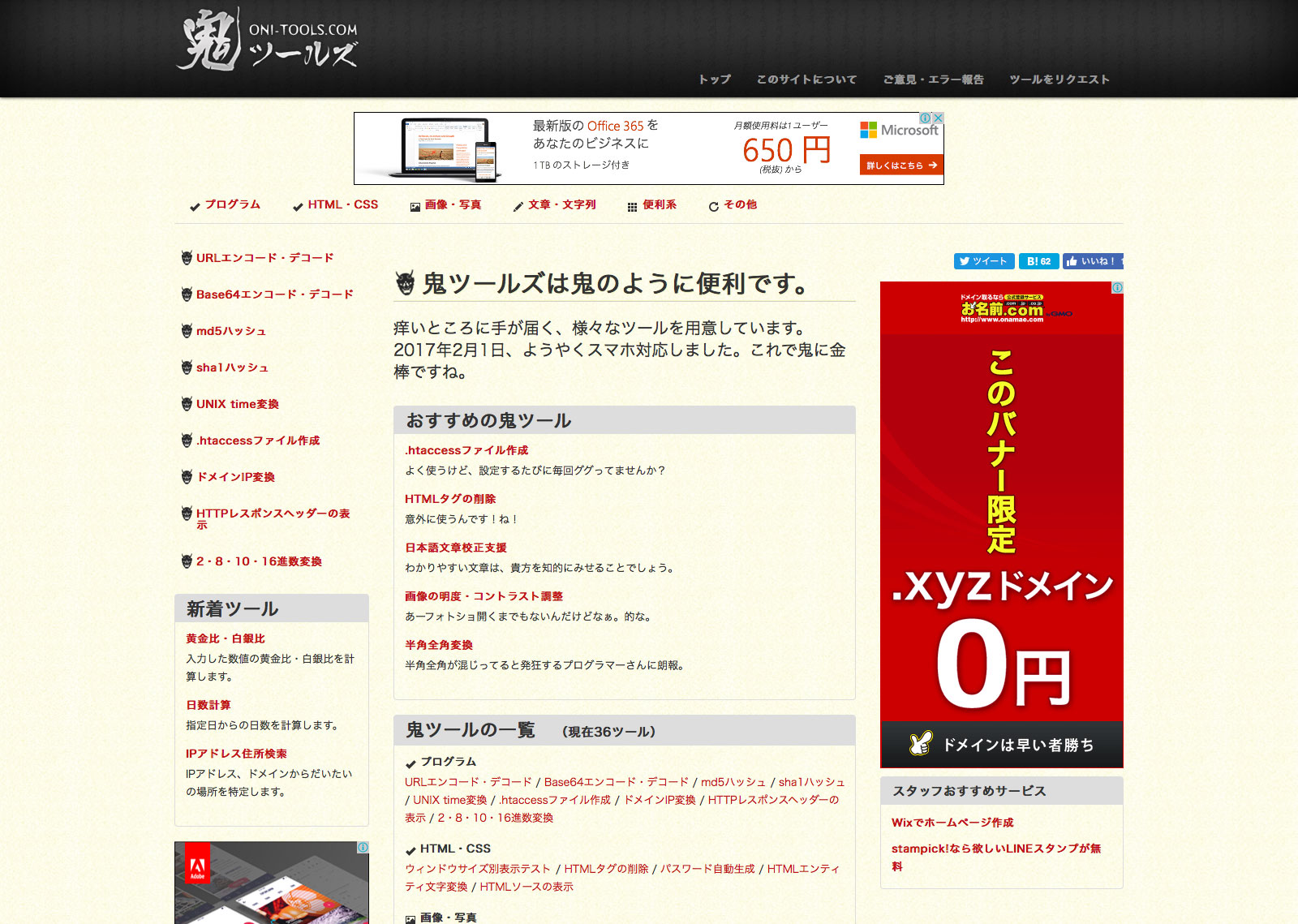Screen dimensions: 1298x924
Task: Open the 画像・写真 category menu
Action: tap(452, 204)
